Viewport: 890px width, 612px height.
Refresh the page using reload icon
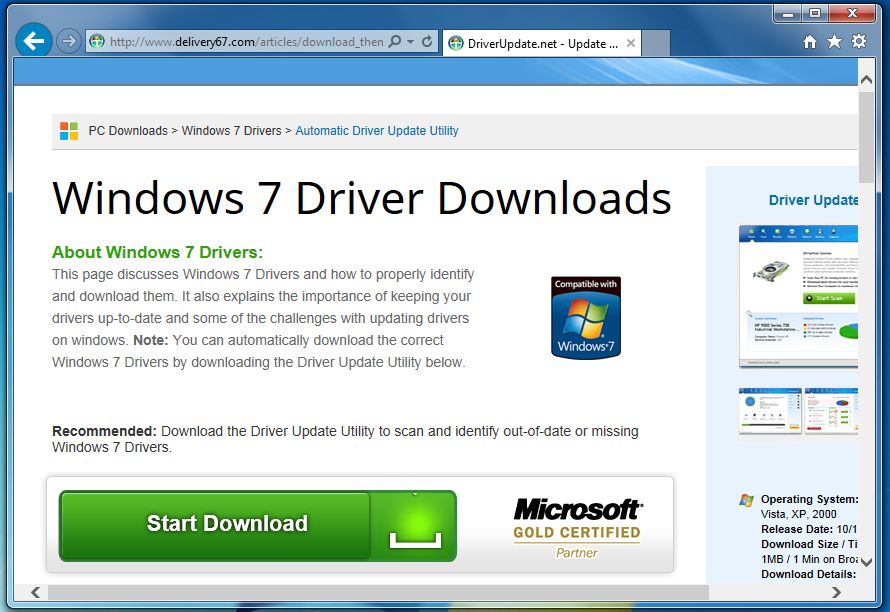tap(427, 41)
